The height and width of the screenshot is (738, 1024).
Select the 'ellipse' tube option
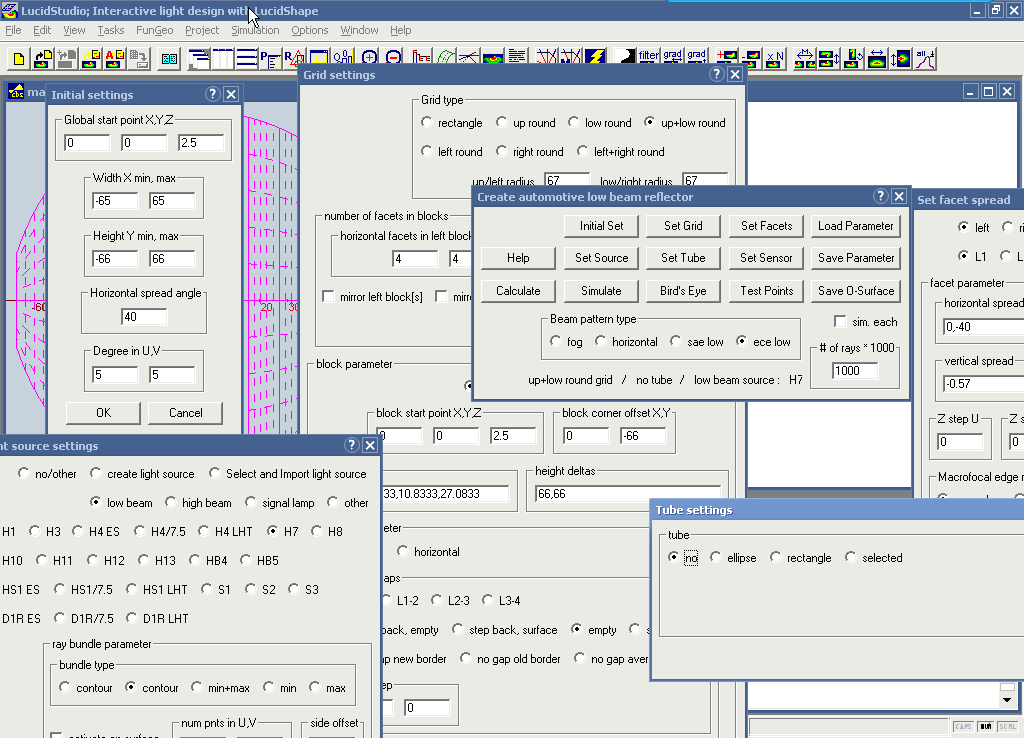[x=716, y=557]
